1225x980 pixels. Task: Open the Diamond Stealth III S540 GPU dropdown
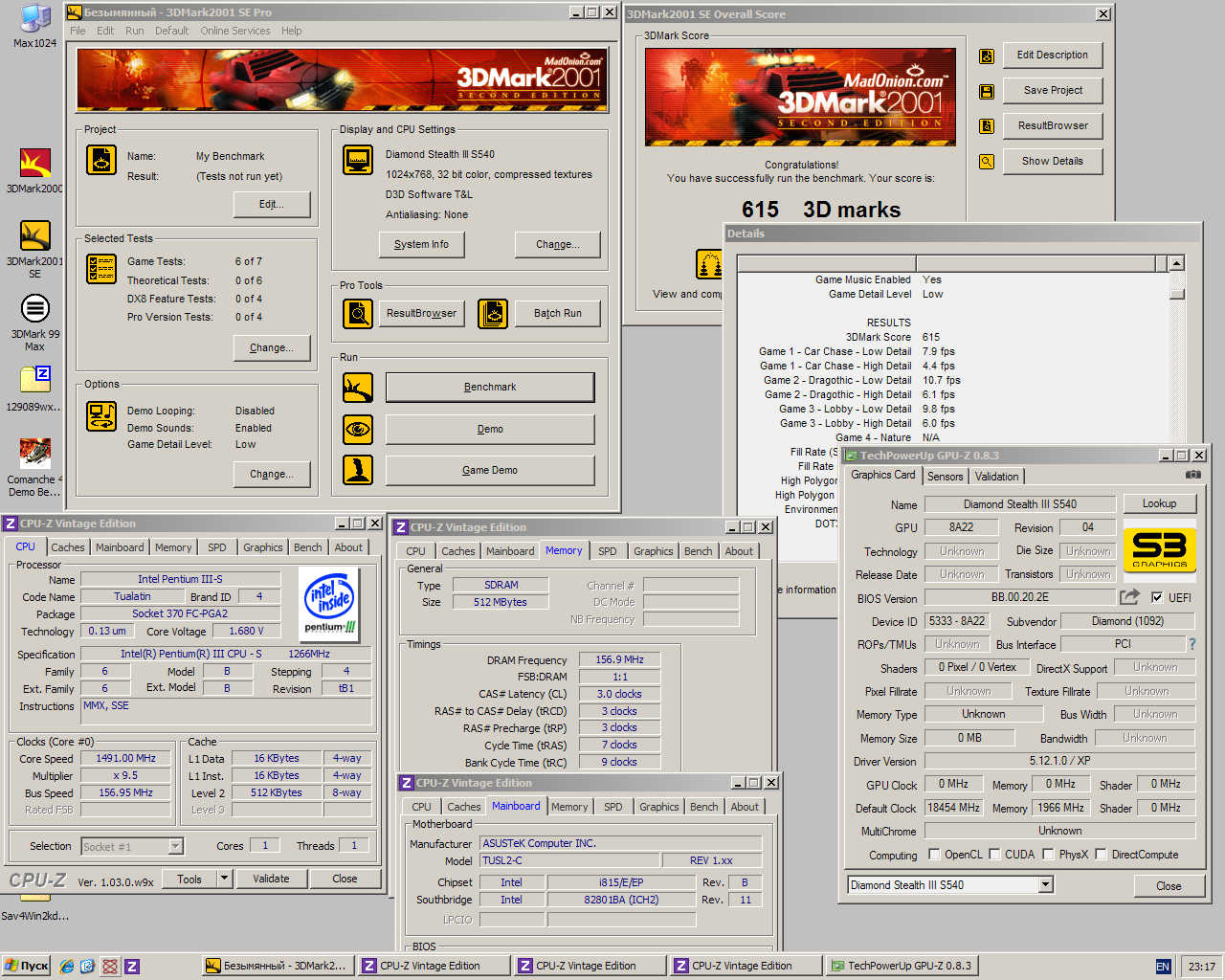(x=1046, y=885)
